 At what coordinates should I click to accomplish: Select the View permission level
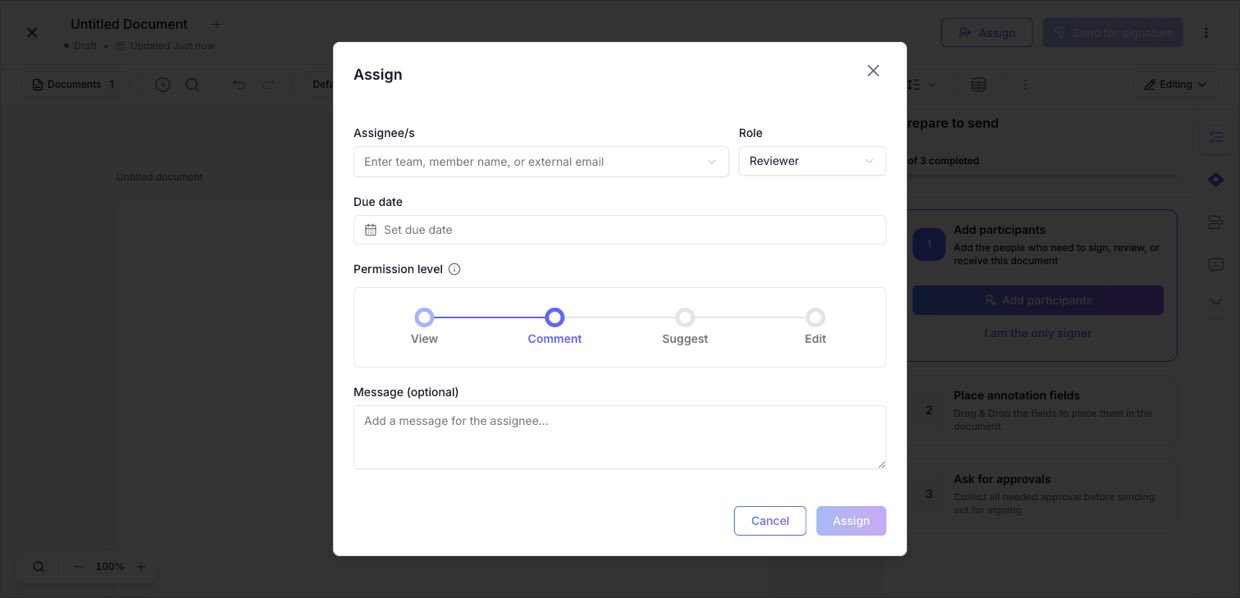(x=424, y=317)
